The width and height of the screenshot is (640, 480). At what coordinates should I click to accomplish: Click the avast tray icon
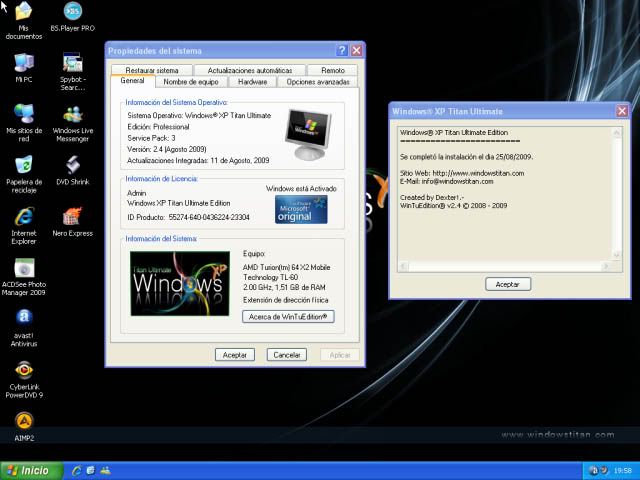(x=594, y=471)
